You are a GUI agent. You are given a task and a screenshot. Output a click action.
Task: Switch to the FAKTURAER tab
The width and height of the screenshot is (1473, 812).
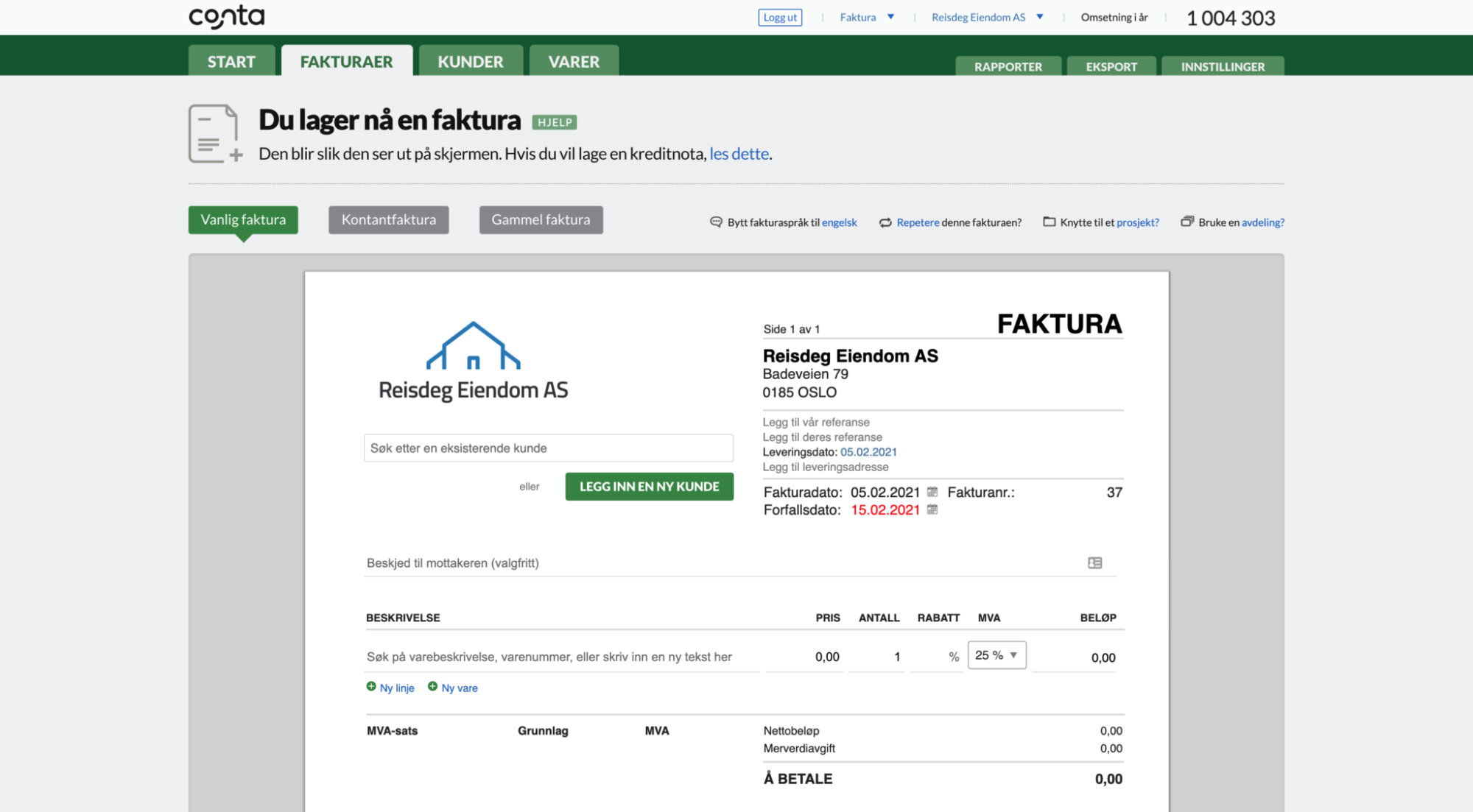point(346,61)
